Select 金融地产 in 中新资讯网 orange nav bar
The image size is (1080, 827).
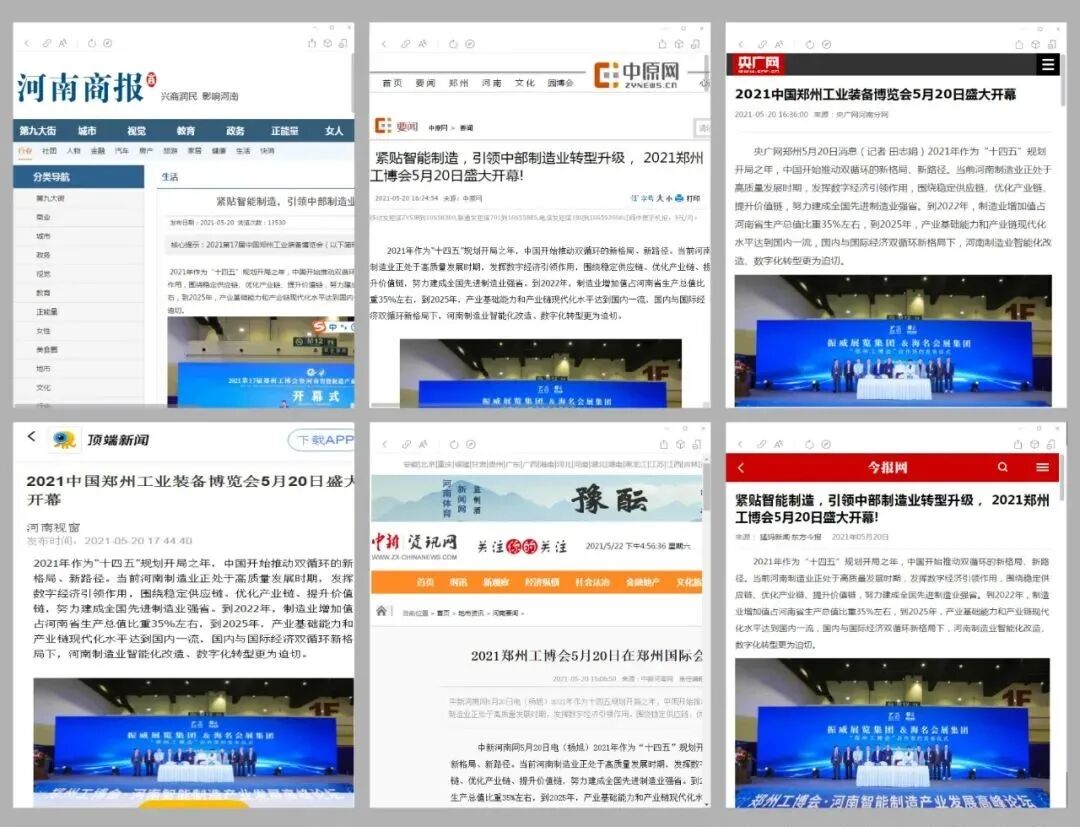643,582
